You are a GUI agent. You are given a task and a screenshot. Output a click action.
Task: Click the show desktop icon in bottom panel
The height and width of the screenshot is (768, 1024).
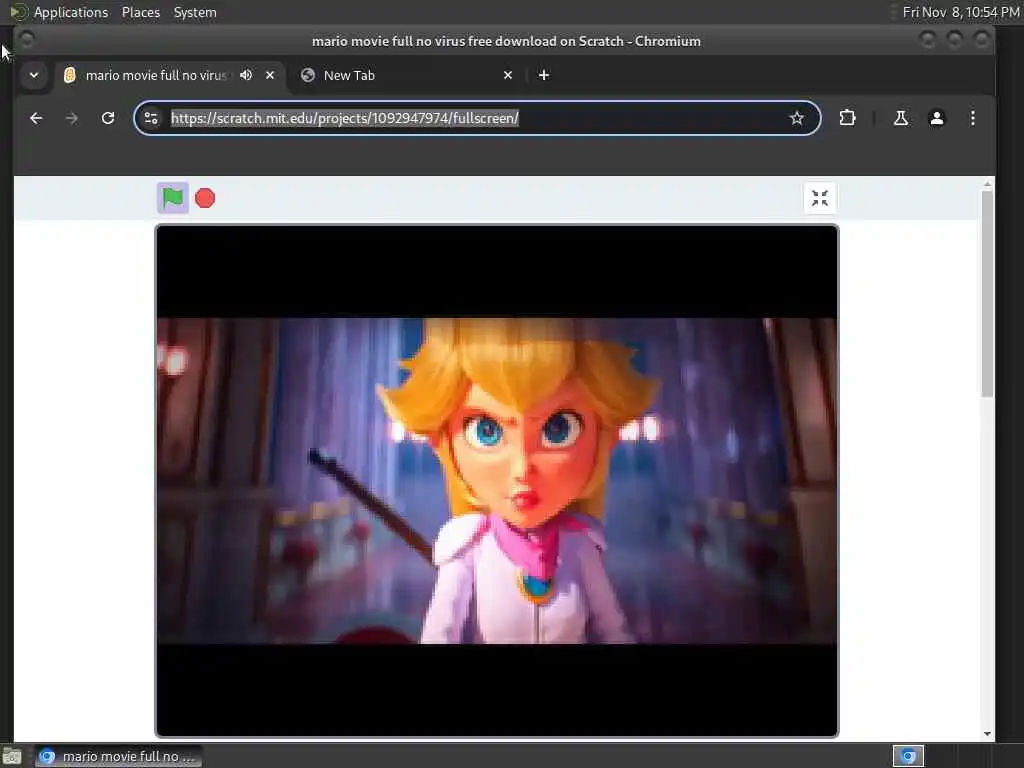[x=12, y=757]
